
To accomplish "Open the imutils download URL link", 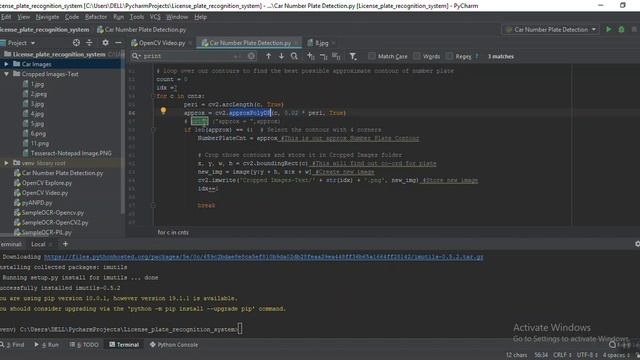I will pyautogui.click(x=264, y=257).
